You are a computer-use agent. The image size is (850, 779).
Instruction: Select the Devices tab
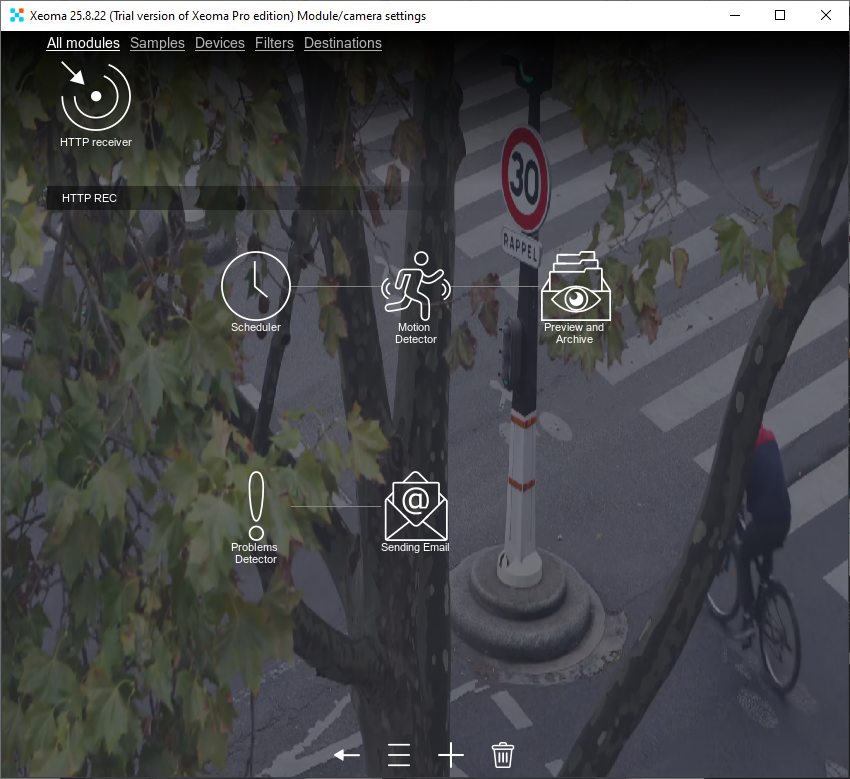click(x=220, y=43)
